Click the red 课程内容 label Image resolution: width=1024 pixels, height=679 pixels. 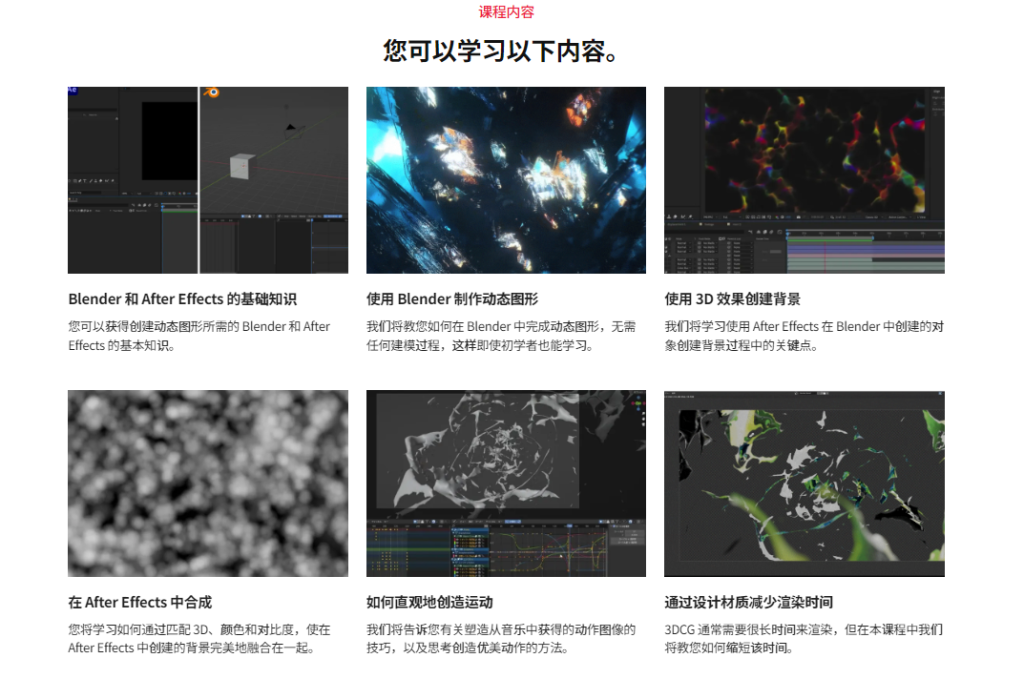[506, 12]
